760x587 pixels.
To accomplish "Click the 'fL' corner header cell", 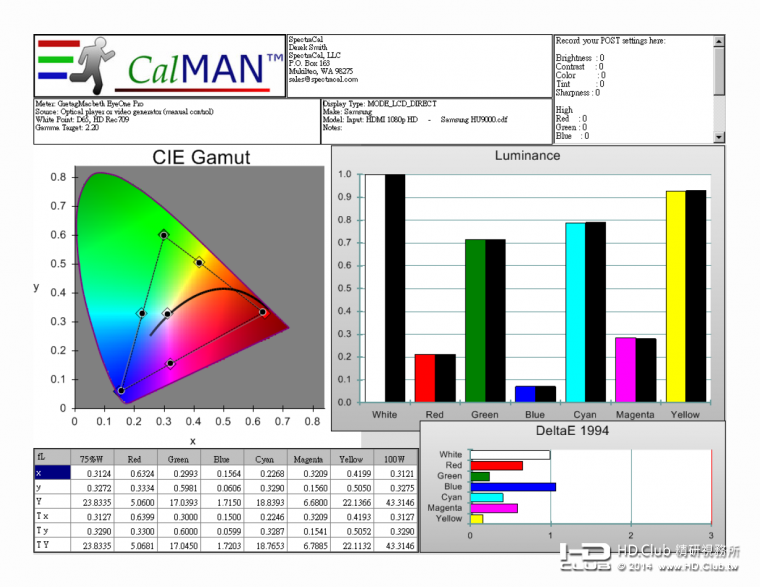I will (x=52, y=458).
